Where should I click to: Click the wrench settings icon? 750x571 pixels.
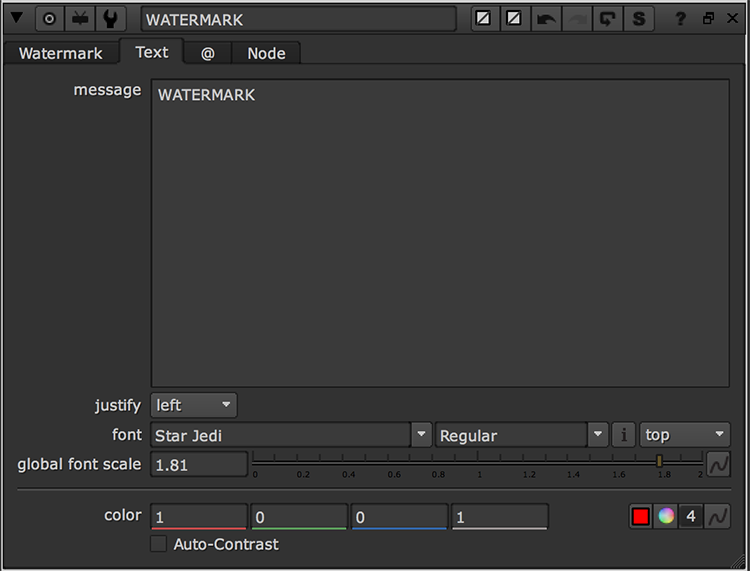(109, 19)
